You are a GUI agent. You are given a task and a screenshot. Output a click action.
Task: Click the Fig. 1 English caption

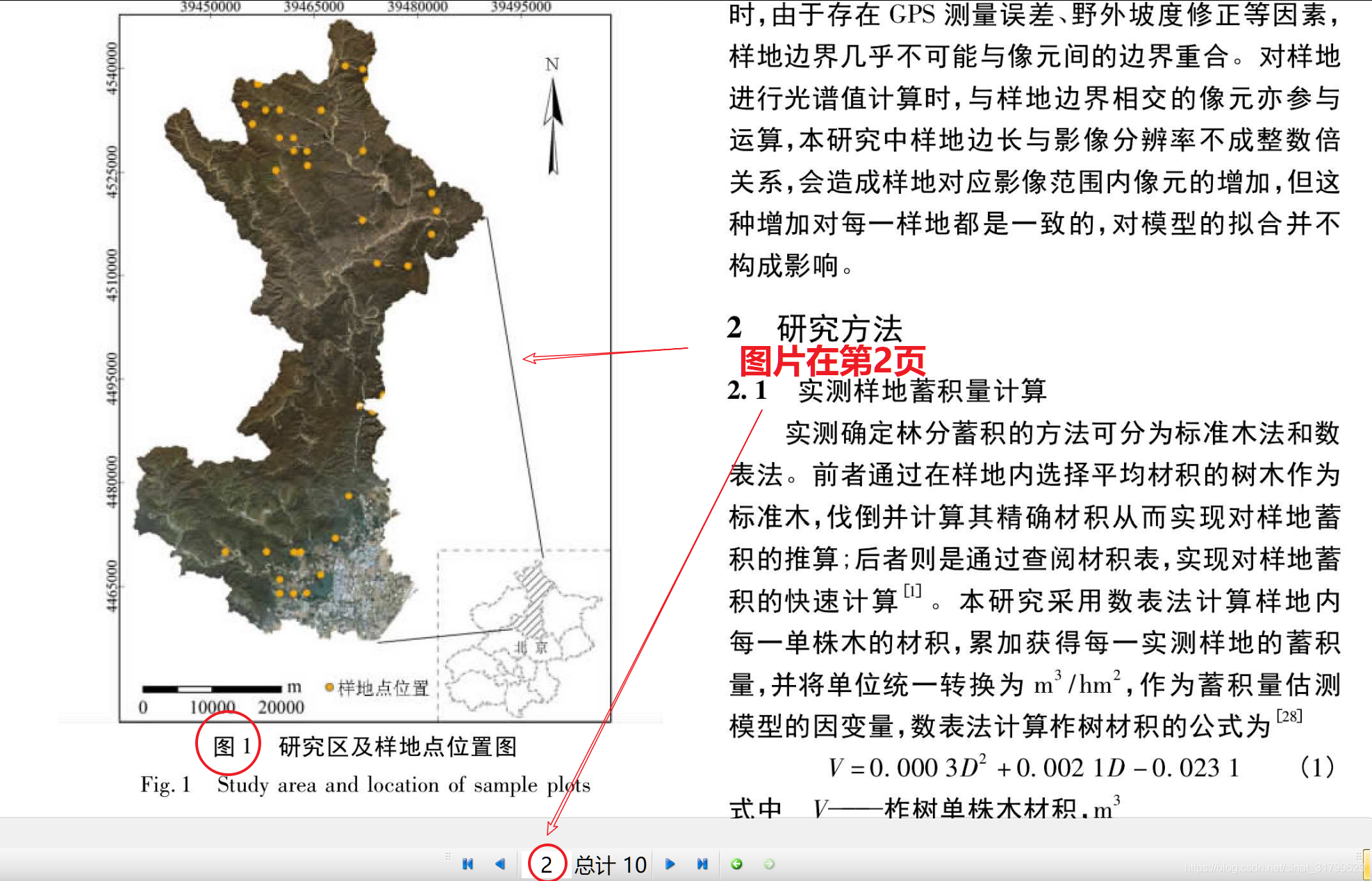[365, 785]
